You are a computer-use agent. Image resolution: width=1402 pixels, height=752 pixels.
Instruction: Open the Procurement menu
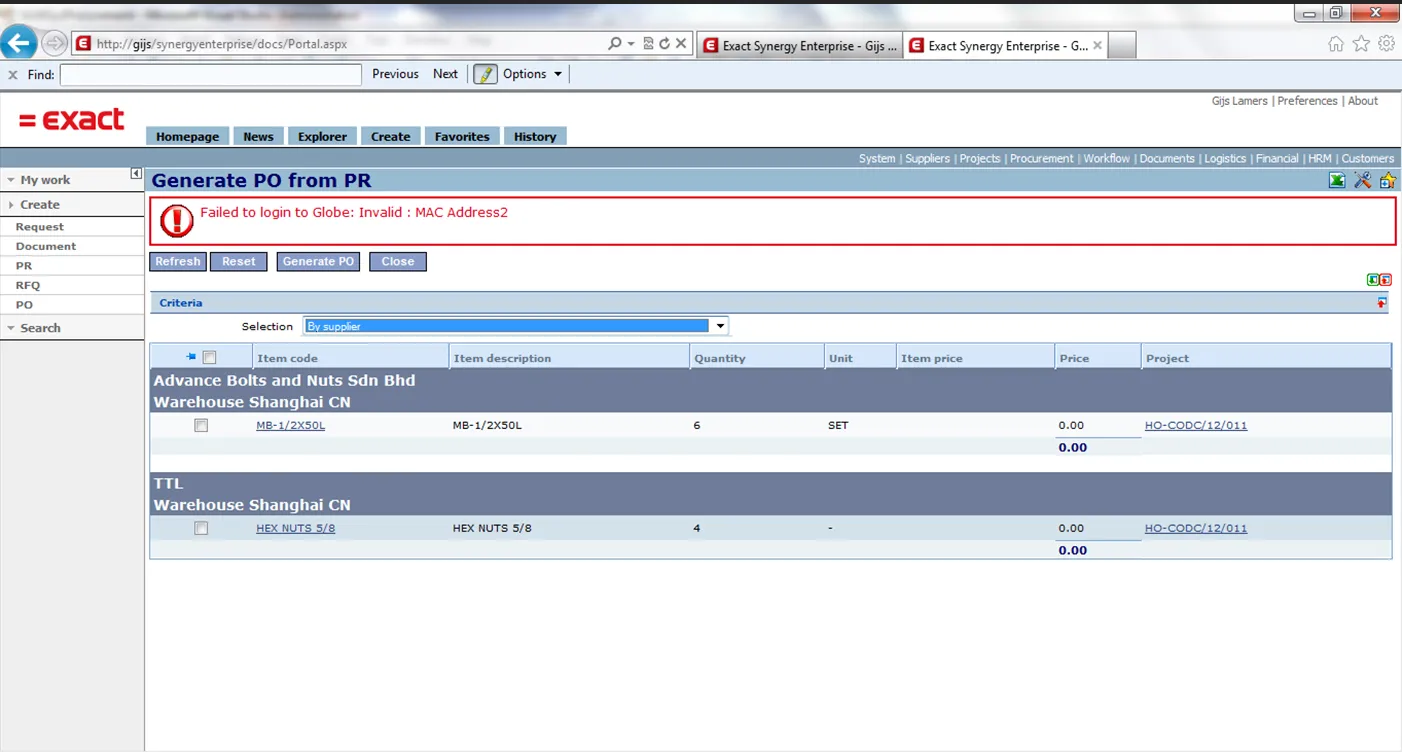(1041, 158)
